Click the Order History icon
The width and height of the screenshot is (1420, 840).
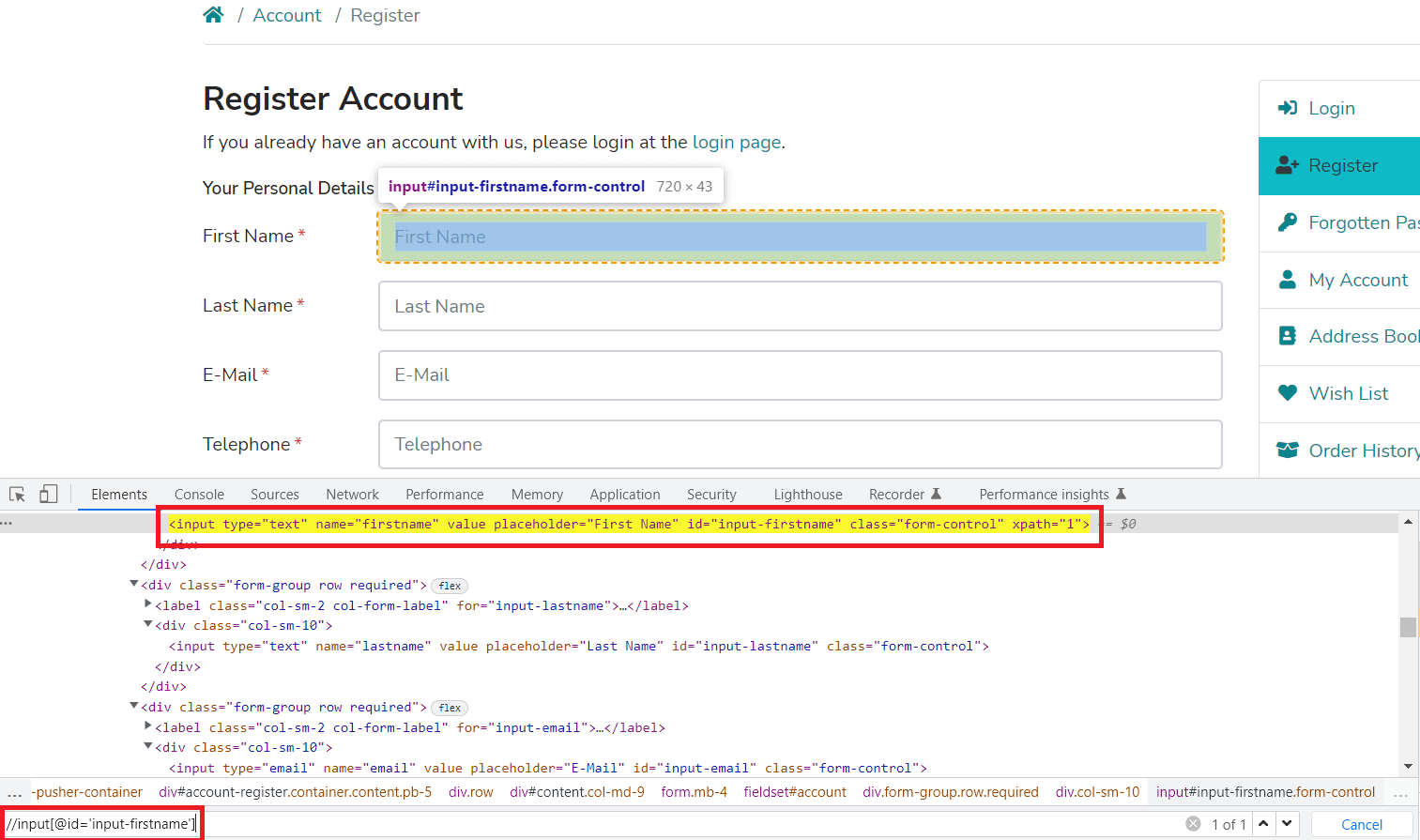1286,451
